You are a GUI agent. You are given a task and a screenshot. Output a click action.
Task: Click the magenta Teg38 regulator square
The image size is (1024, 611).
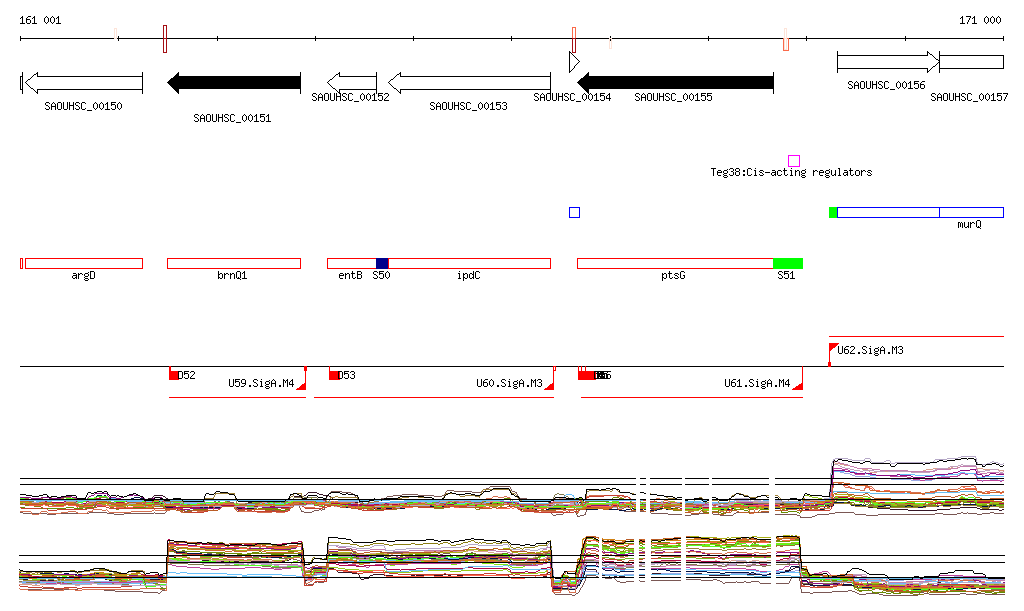click(x=794, y=161)
